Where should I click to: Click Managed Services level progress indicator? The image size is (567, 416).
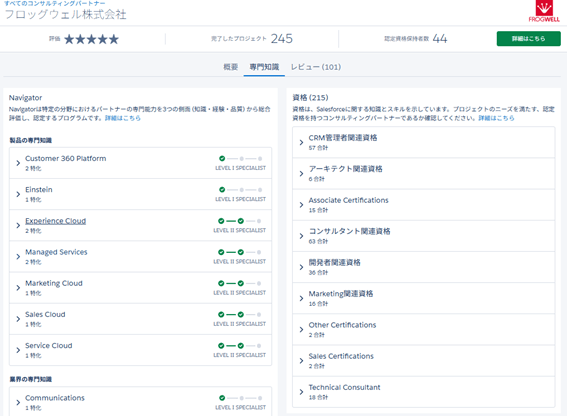[x=240, y=252]
